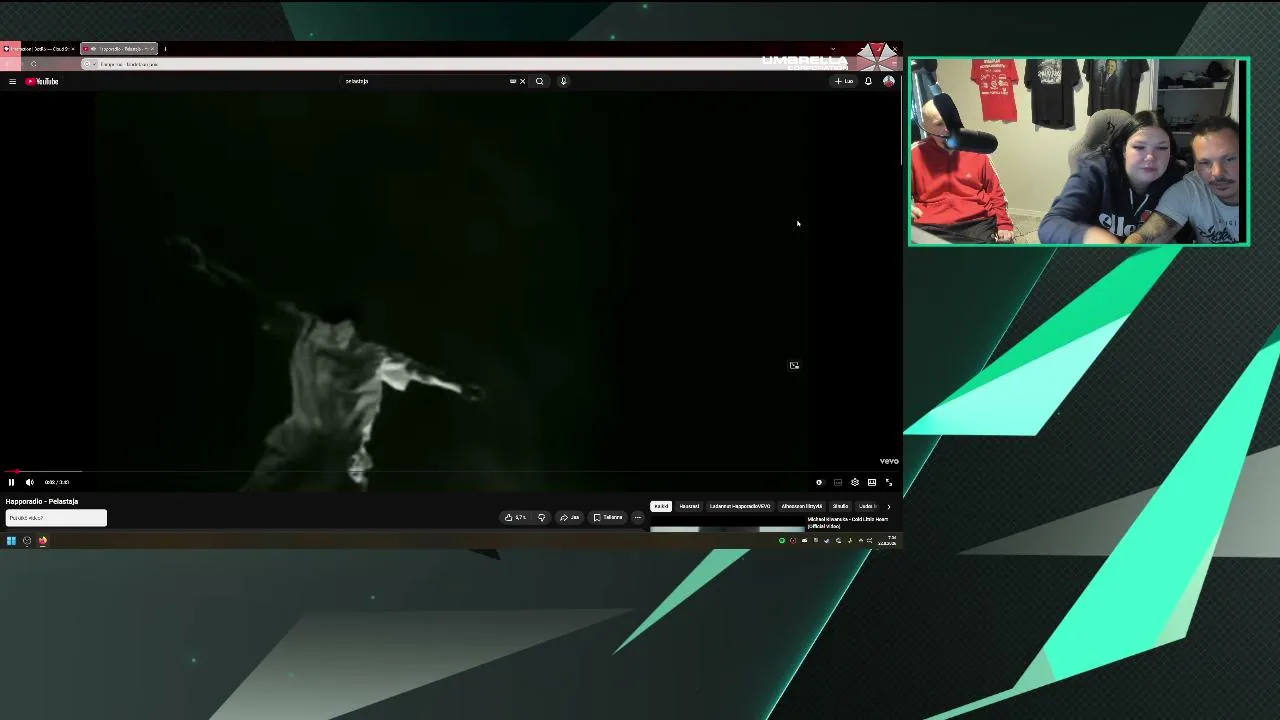
Task: Toggle subtitles in the video player
Action: point(838,482)
